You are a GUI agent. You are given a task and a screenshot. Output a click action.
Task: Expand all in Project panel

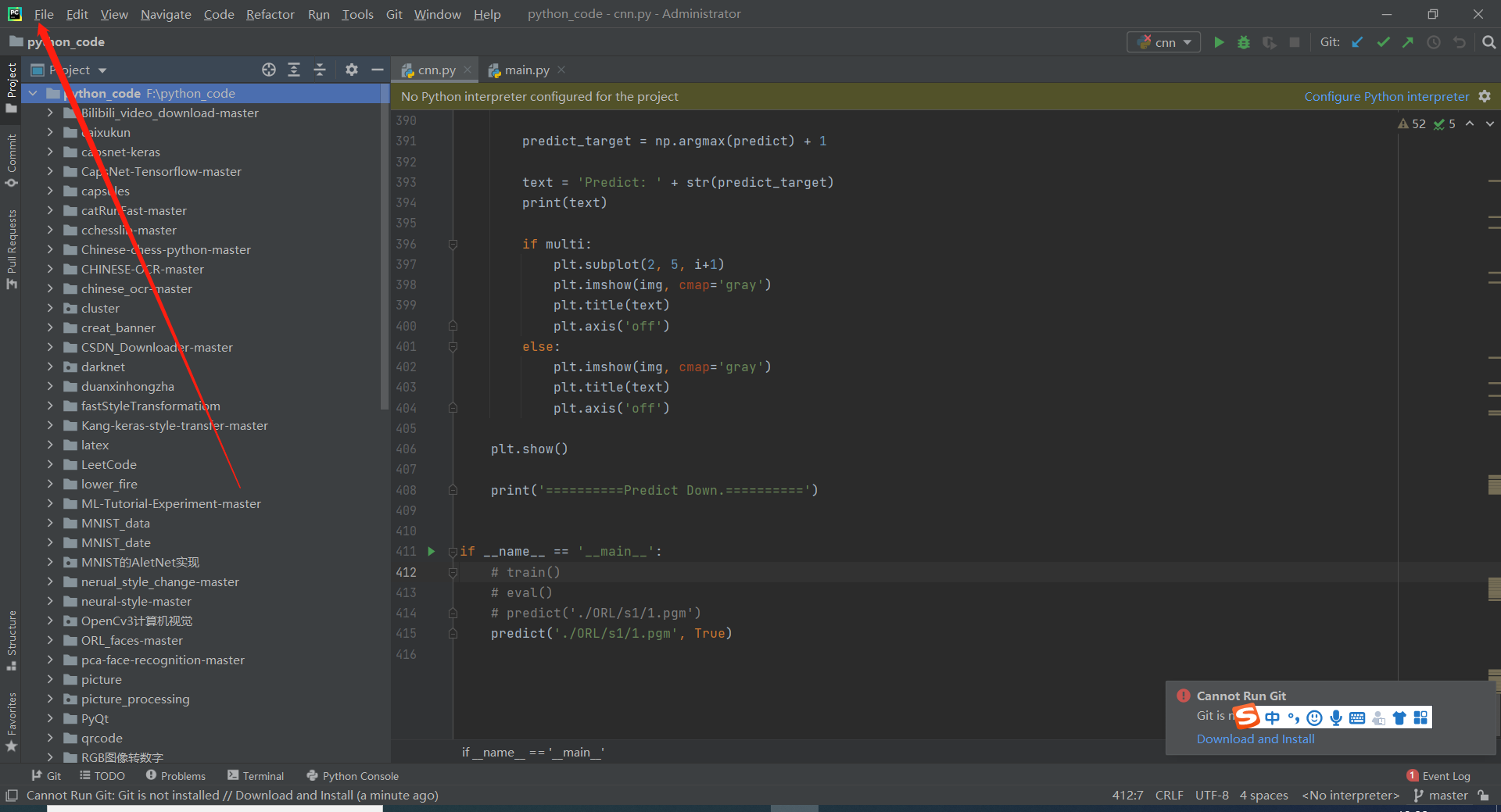(x=294, y=70)
